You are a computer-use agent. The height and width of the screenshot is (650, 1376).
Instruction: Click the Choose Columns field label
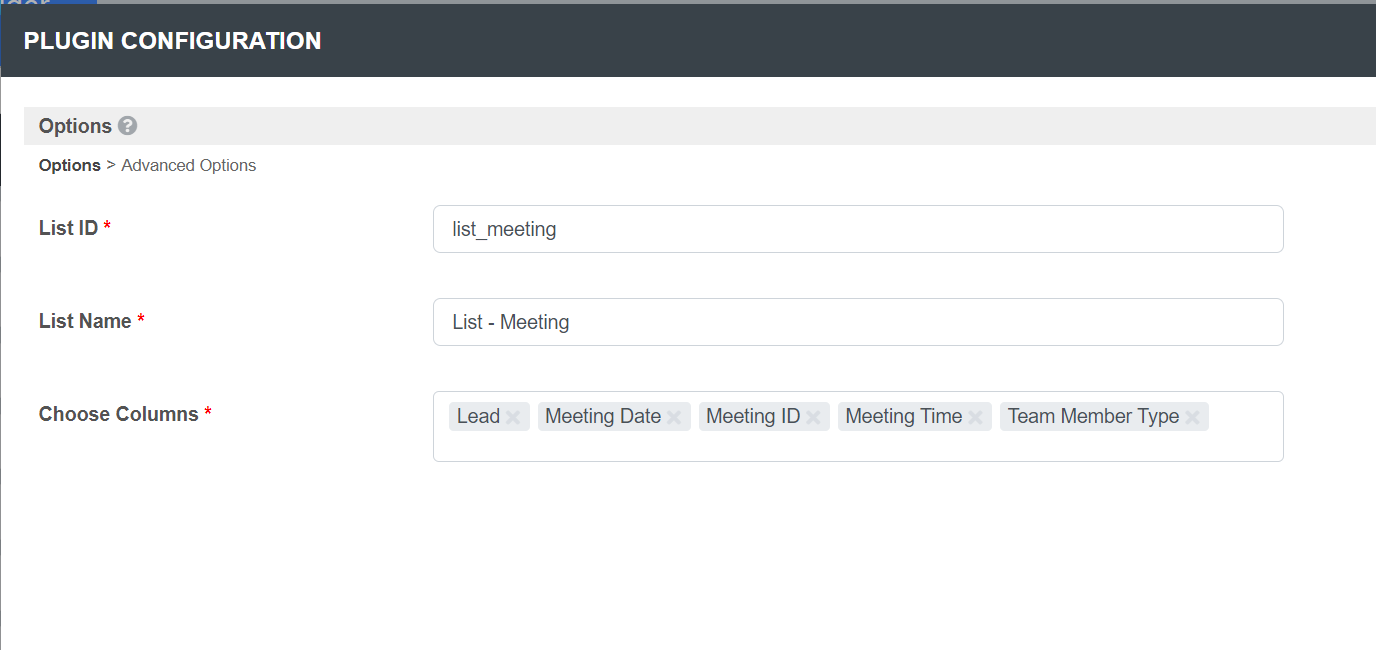click(x=118, y=414)
